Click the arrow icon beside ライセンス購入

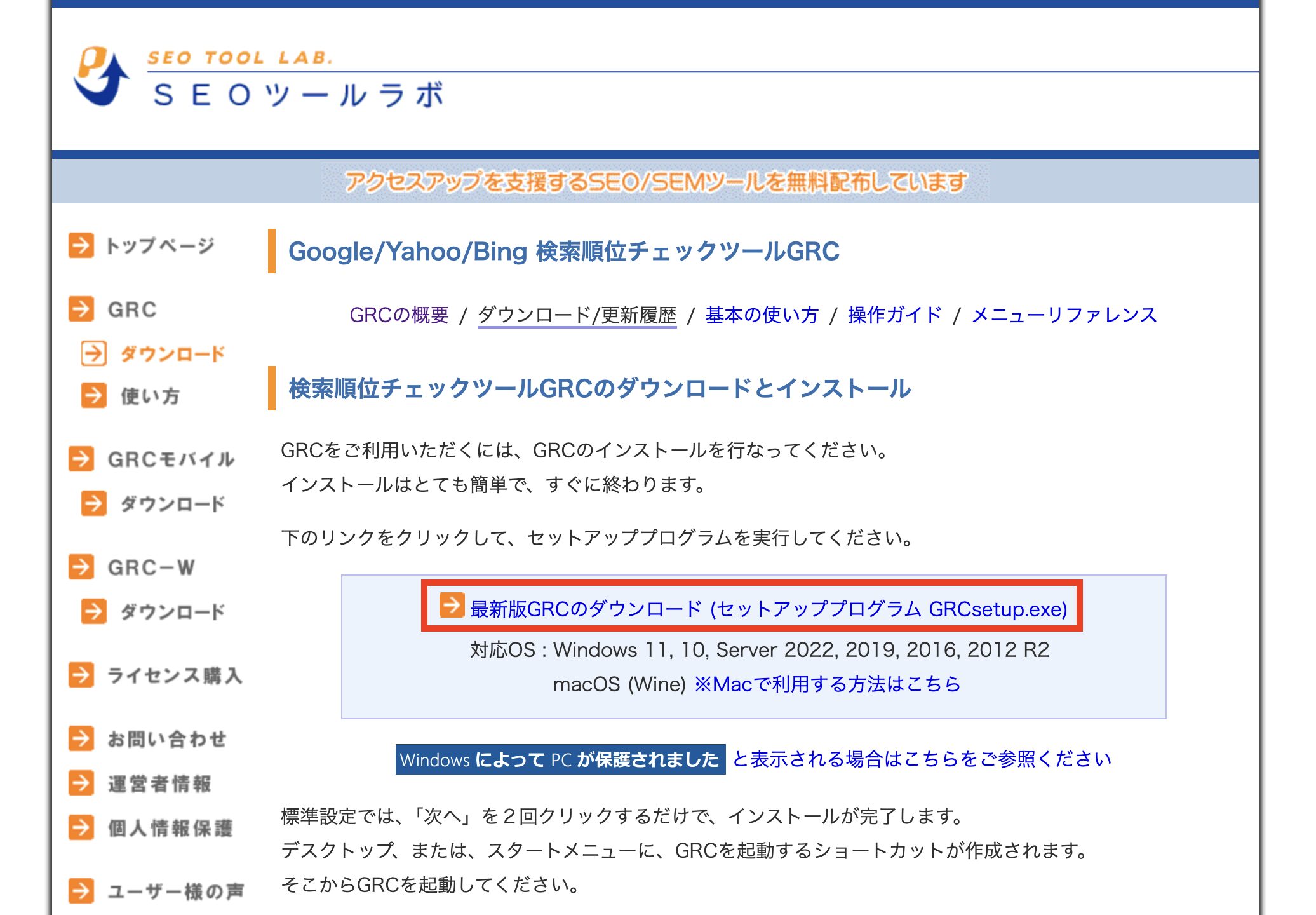click(x=81, y=675)
